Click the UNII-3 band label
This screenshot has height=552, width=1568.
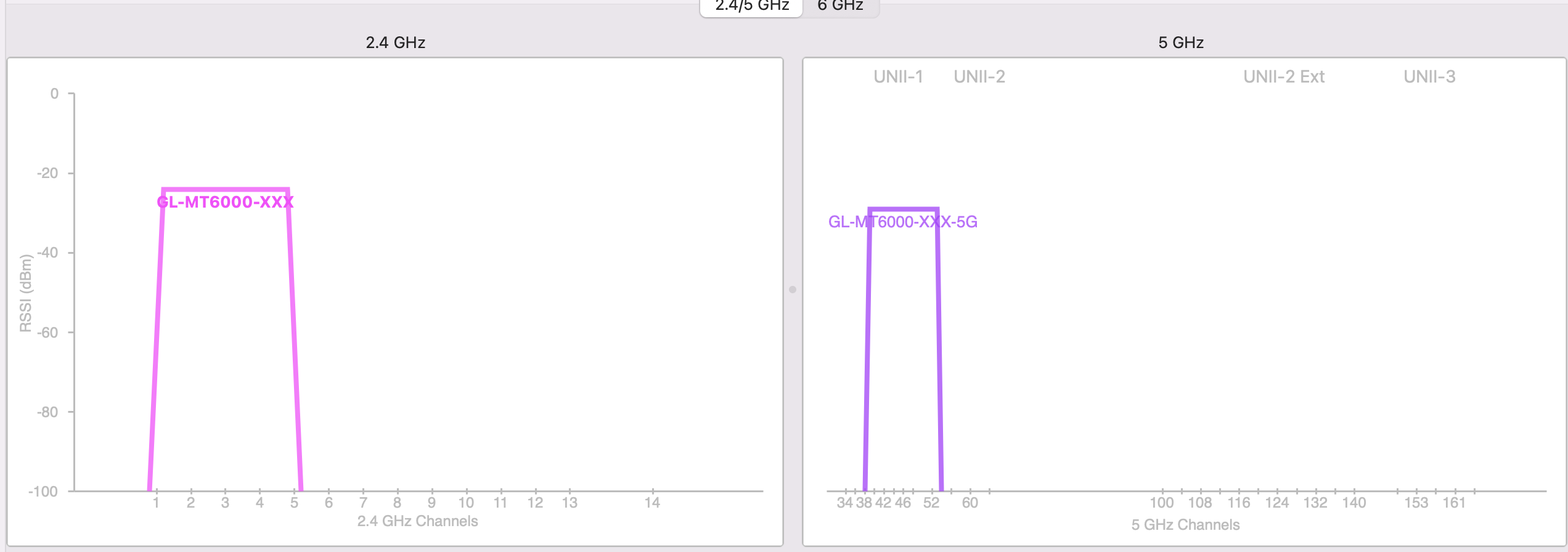pos(1429,77)
